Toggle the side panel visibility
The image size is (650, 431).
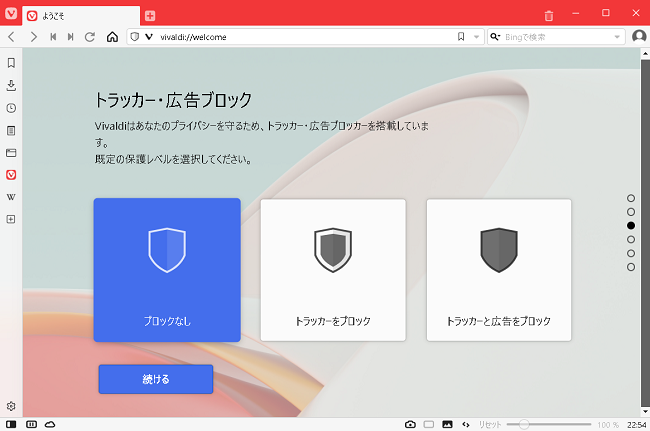(11, 424)
